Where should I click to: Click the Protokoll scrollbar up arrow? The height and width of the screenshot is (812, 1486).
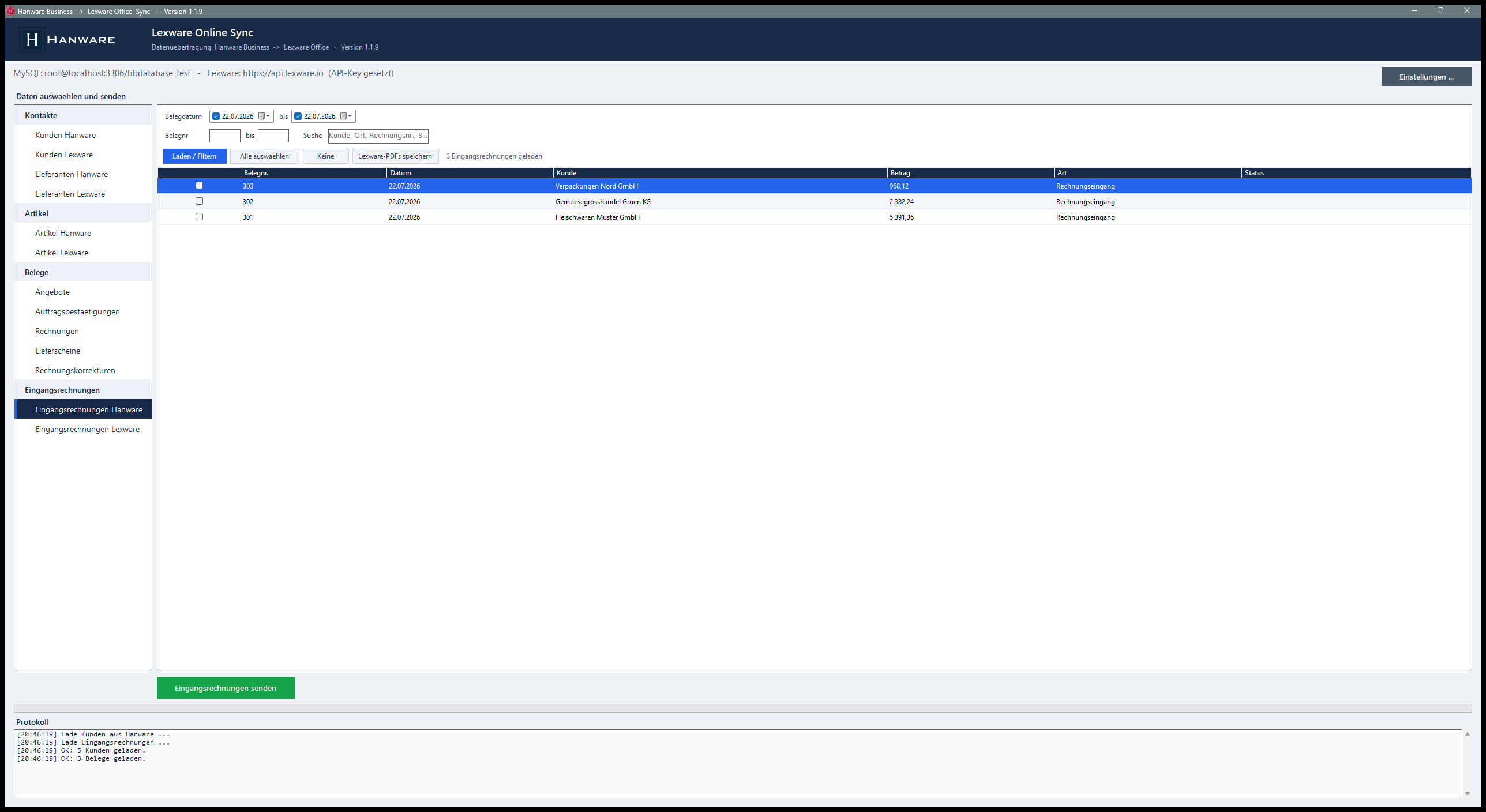point(1468,734)
